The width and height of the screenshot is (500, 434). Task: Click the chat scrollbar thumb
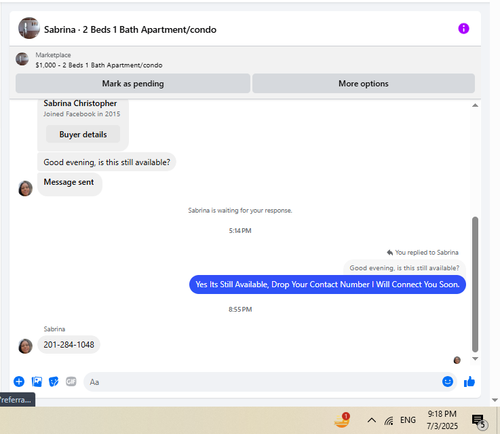475,284
